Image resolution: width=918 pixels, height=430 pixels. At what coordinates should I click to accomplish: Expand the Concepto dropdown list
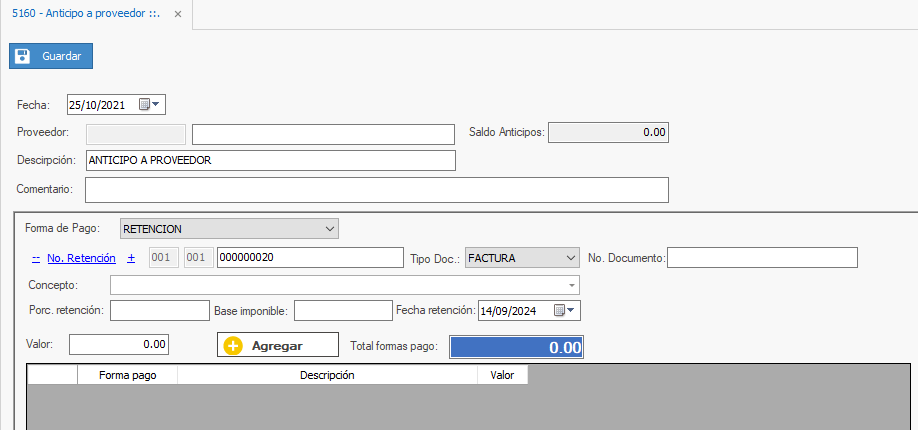[572, 285]
